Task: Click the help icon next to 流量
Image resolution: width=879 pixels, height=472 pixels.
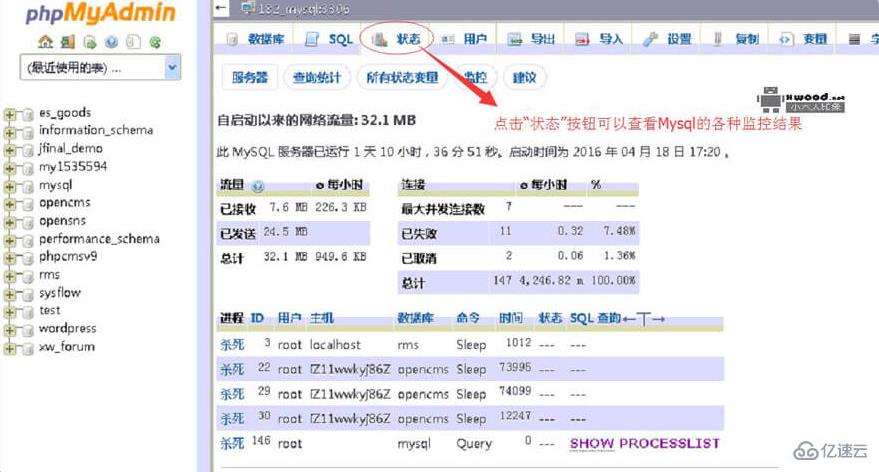Action: coord(258,186)
